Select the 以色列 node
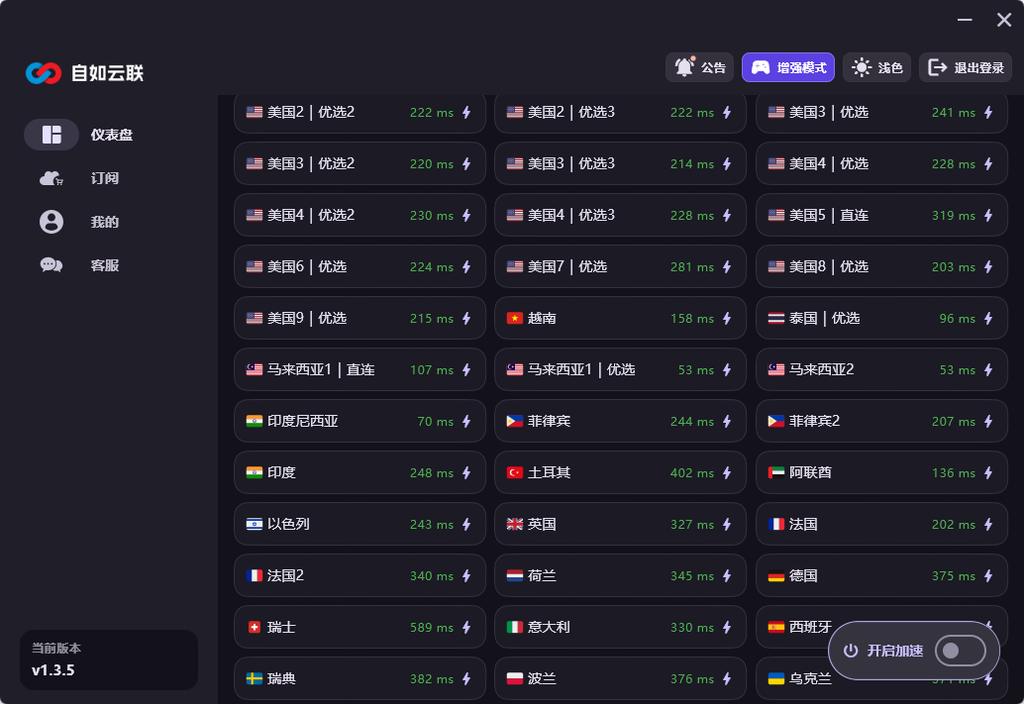 coord(359,524)
